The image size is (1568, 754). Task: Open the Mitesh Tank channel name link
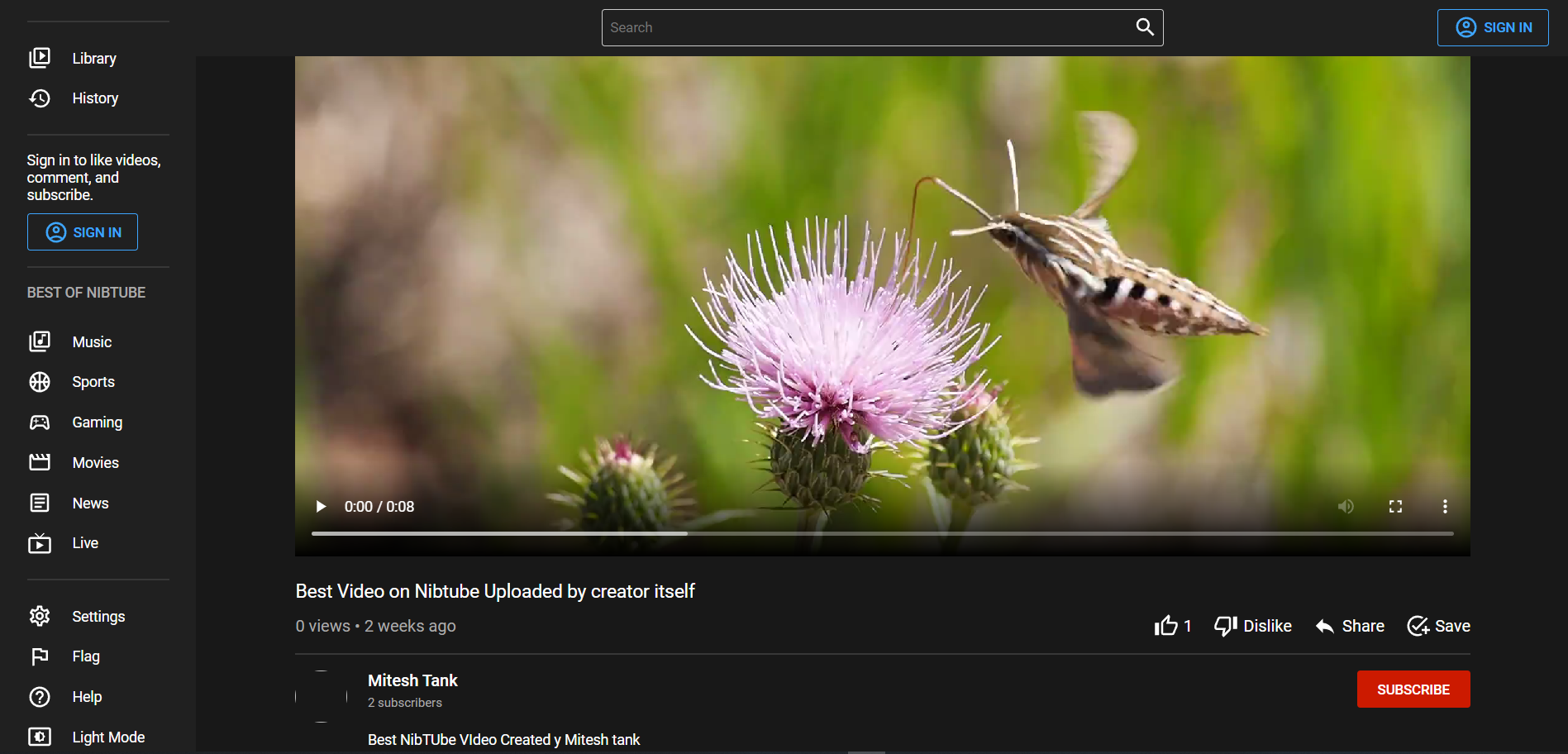pyautogui.click(x=412, y=680)
